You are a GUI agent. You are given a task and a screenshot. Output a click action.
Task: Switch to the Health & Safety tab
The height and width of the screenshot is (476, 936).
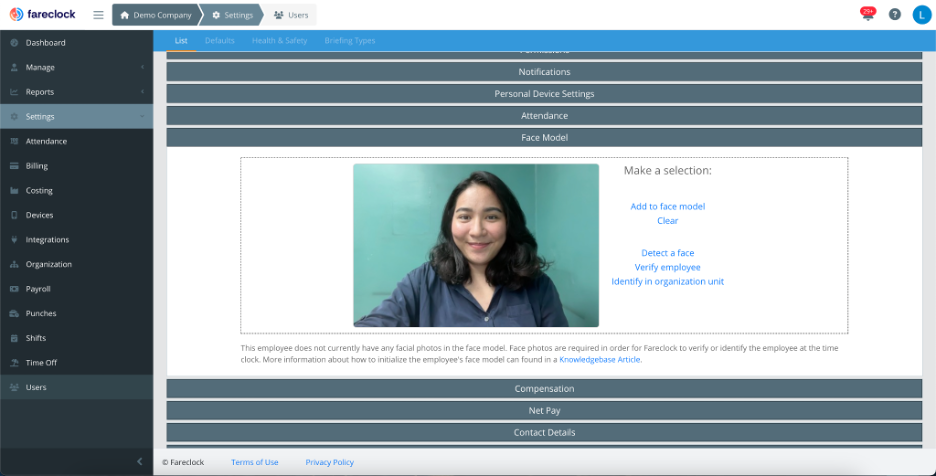coord(279,41)
